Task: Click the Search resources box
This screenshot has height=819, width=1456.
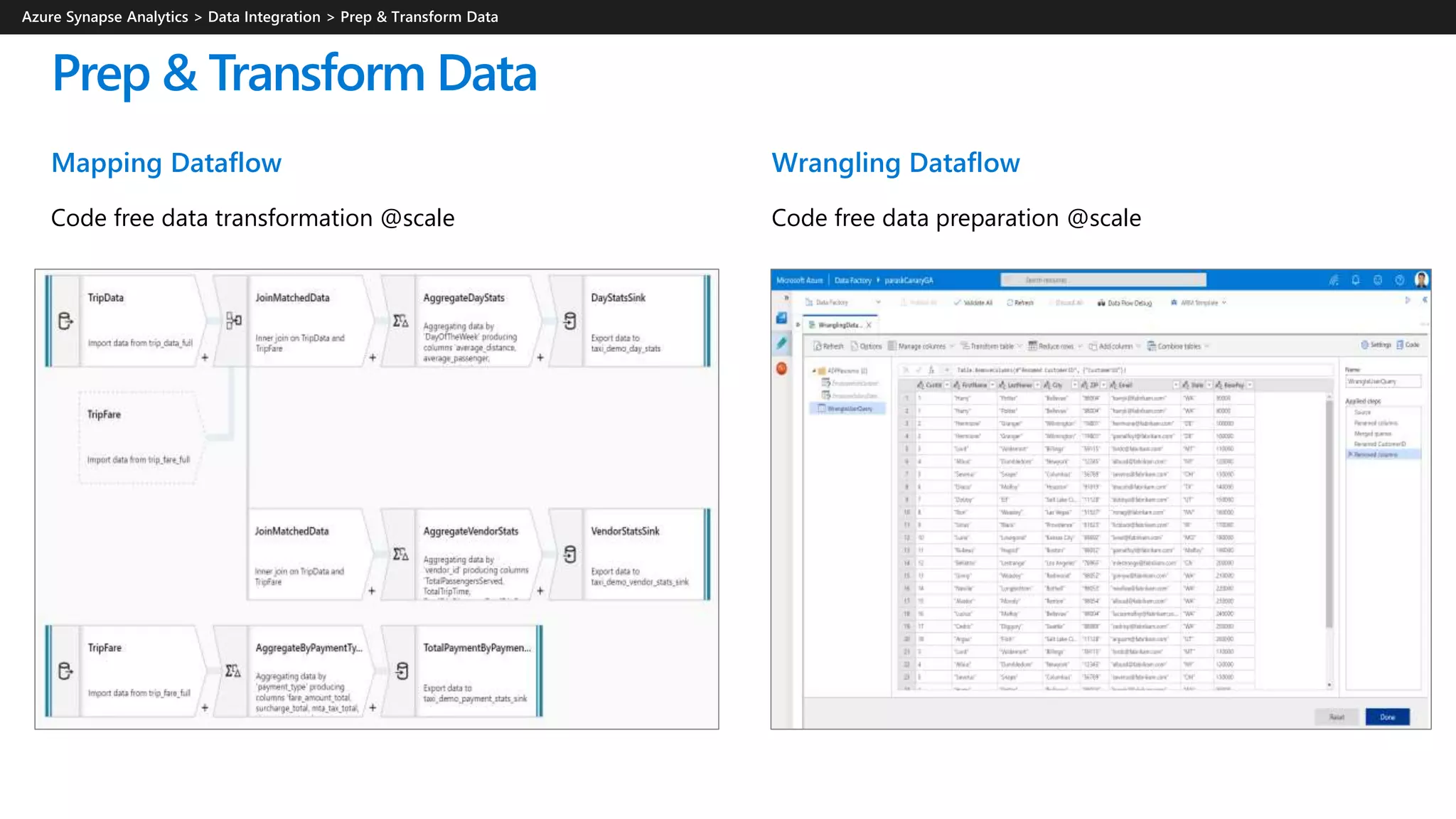Action: click(x=1103, y=280)
